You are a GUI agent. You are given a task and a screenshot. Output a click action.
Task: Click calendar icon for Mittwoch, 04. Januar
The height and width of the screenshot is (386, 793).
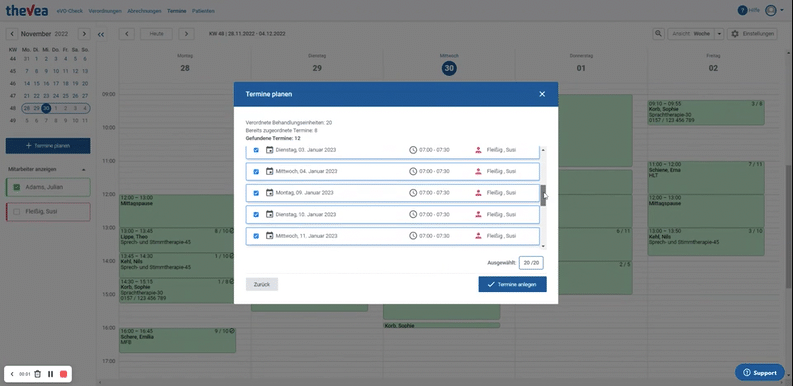pos(270,171)
